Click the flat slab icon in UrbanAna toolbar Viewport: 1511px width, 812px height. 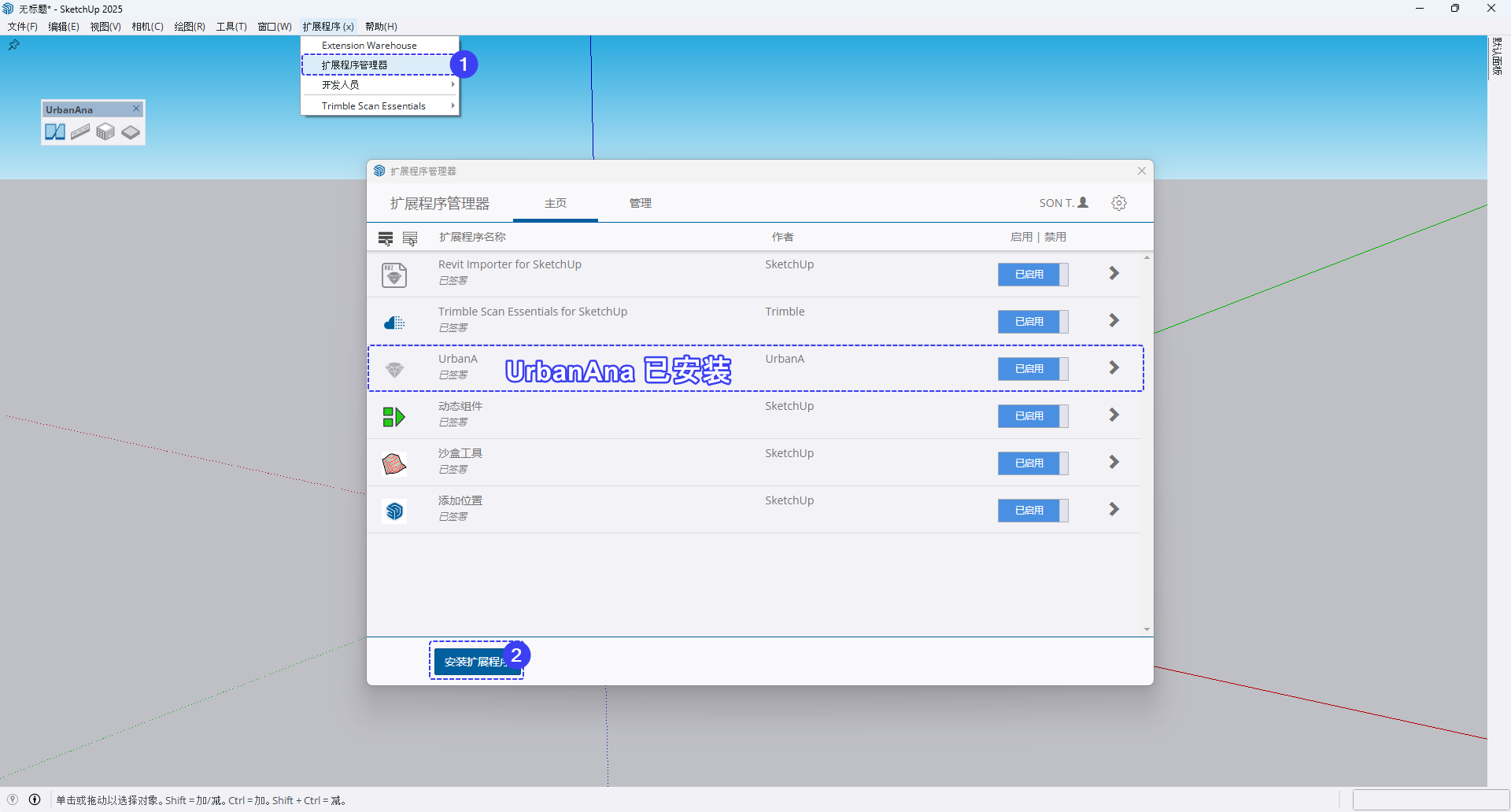131,132
